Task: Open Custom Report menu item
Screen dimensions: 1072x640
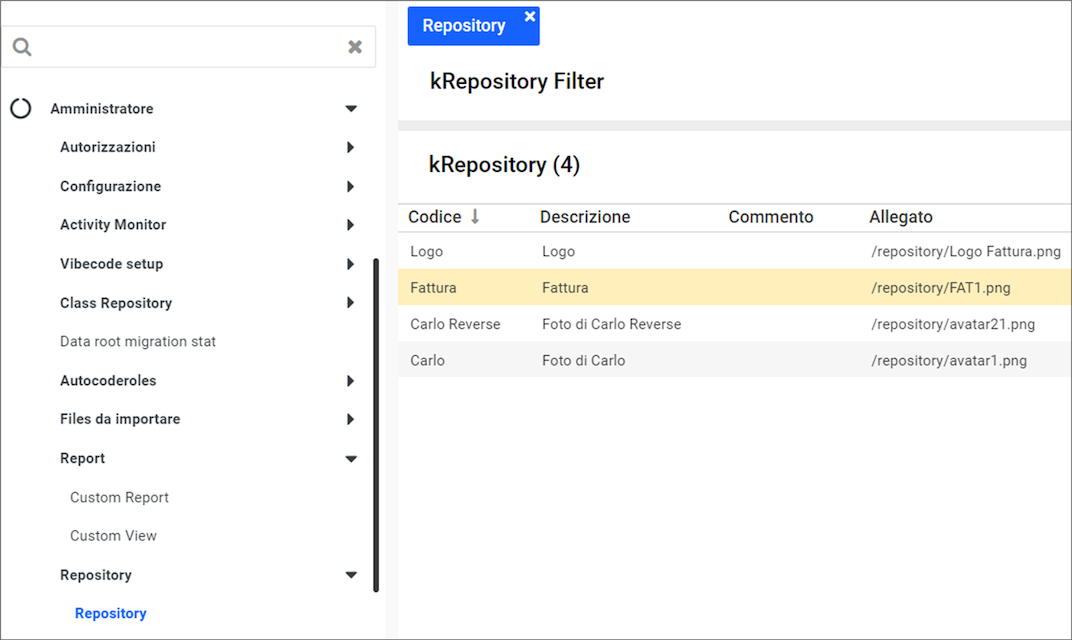Action: [x=119, y=498]
